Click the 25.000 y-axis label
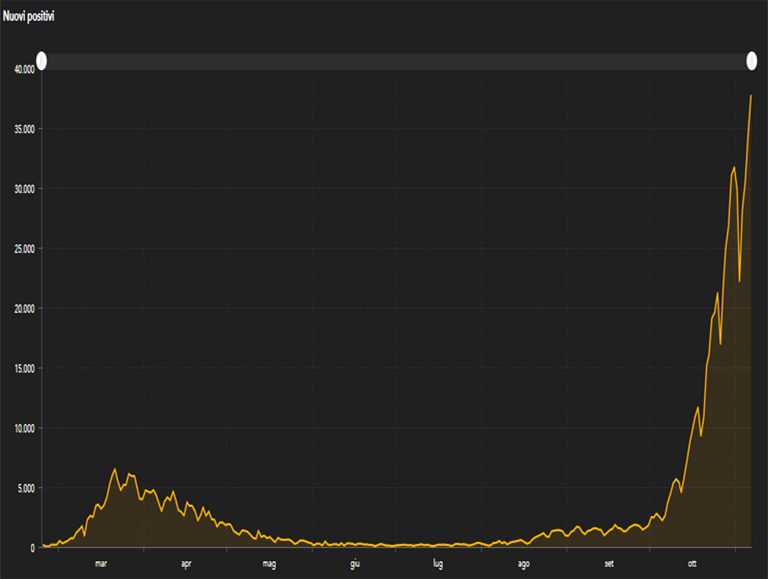Viewport: 768px width, 579px height. (x=24, y=249)
